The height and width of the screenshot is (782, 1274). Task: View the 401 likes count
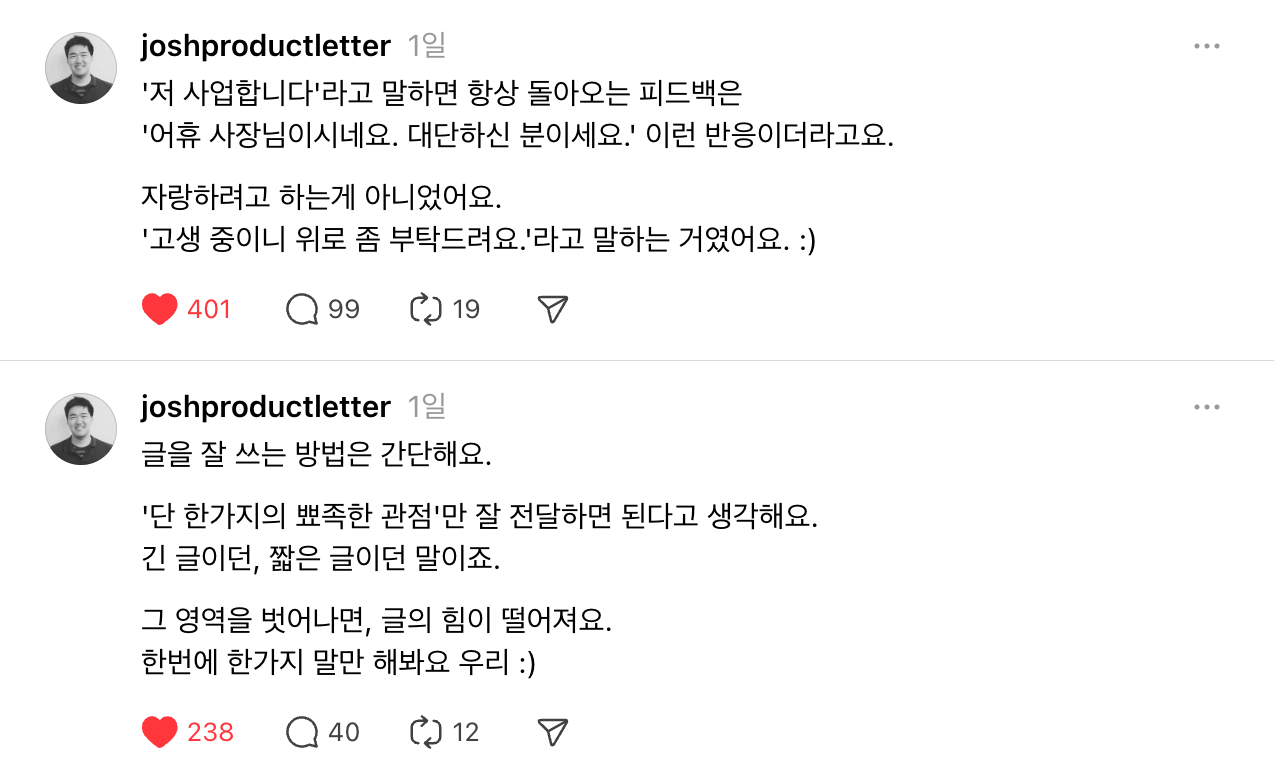(209, 310)
